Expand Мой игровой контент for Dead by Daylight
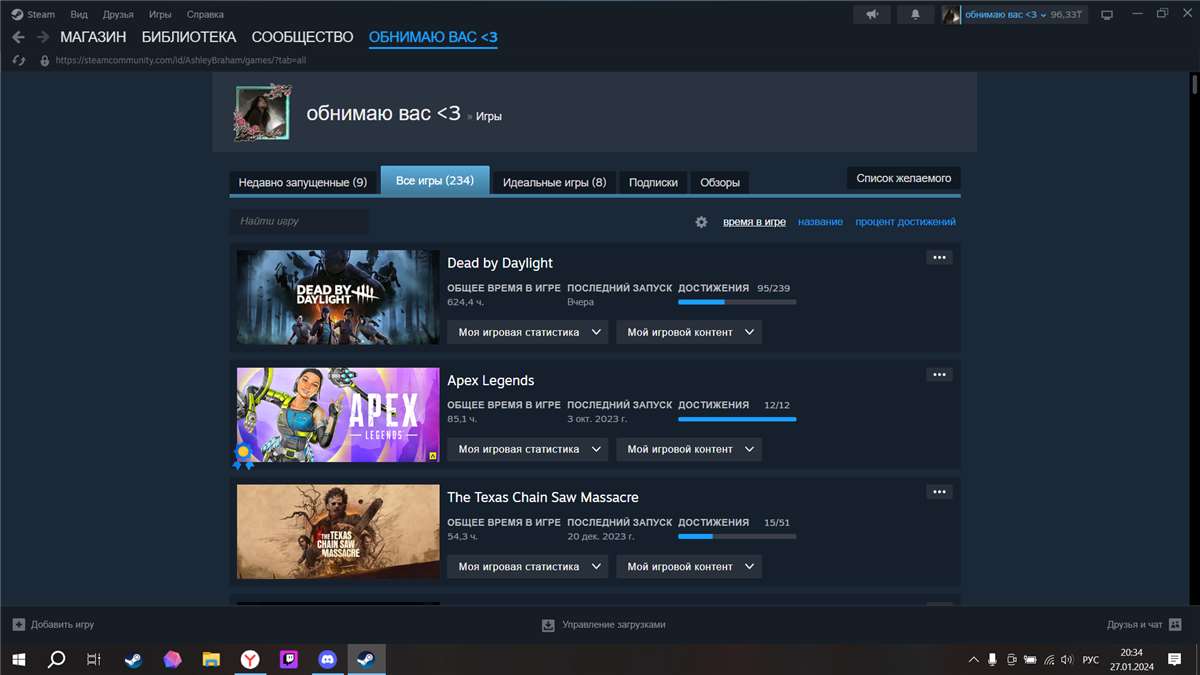Image resolution: width=1200 pixels, height=675 pixels. tap(688, 331)
